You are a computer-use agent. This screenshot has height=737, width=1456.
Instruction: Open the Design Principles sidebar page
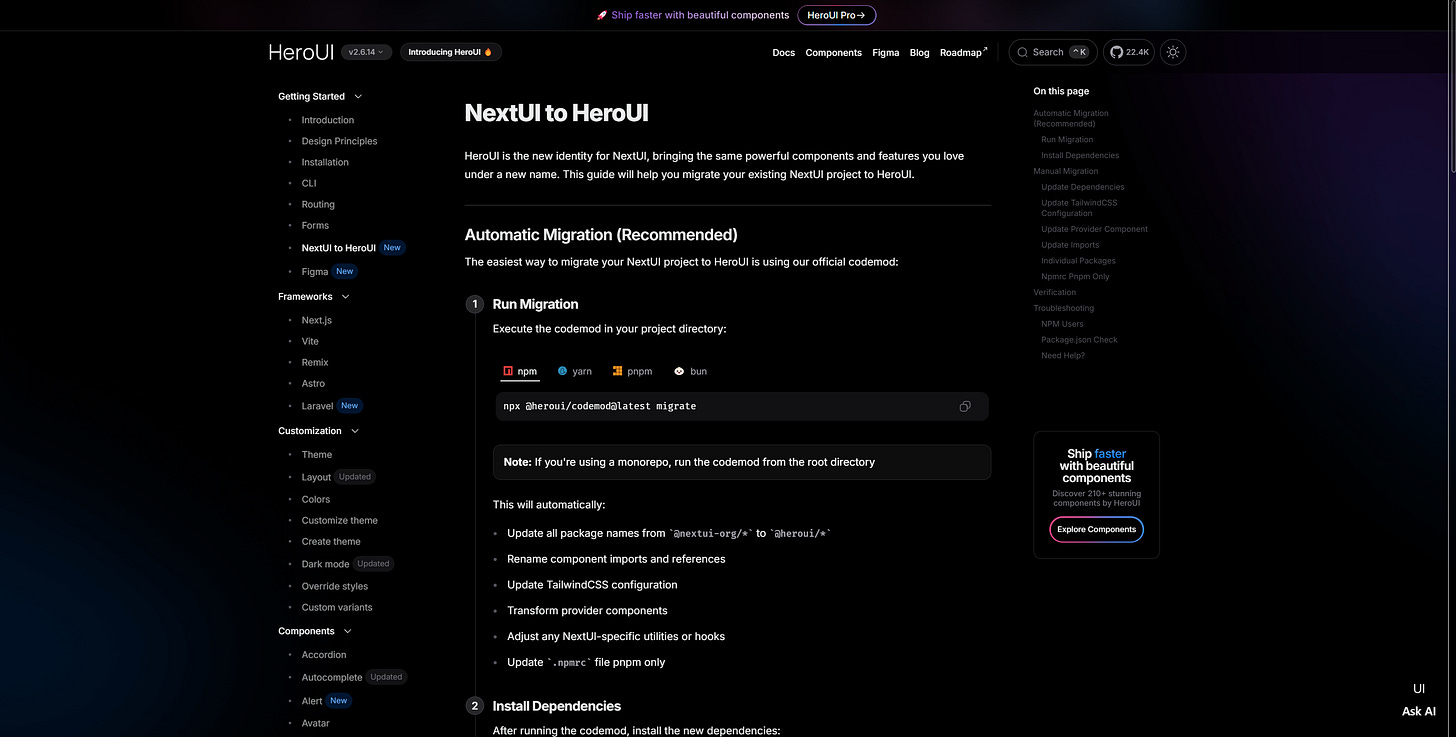[339, 141]
